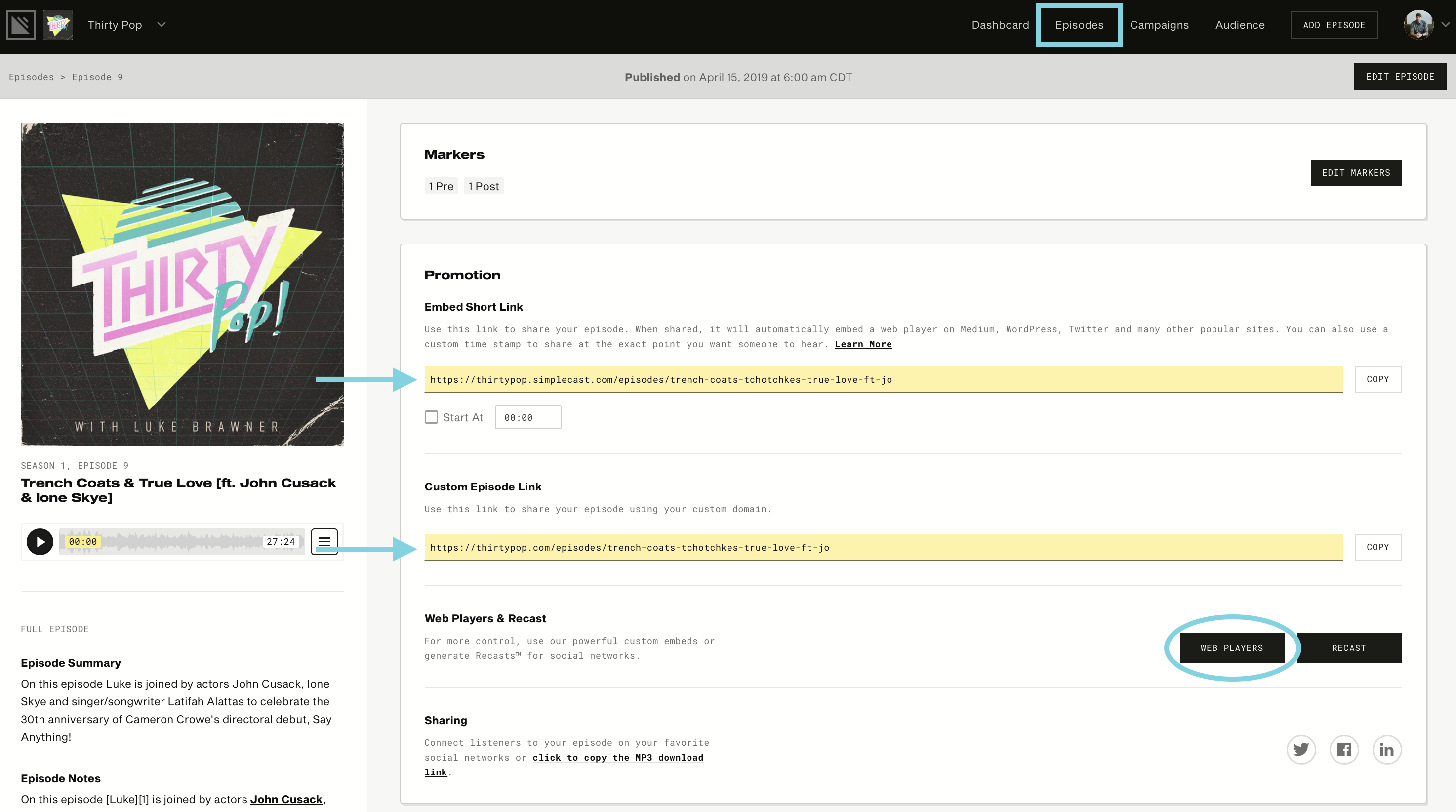Go back via Episodes breadcrumb

tap(31, 77)
